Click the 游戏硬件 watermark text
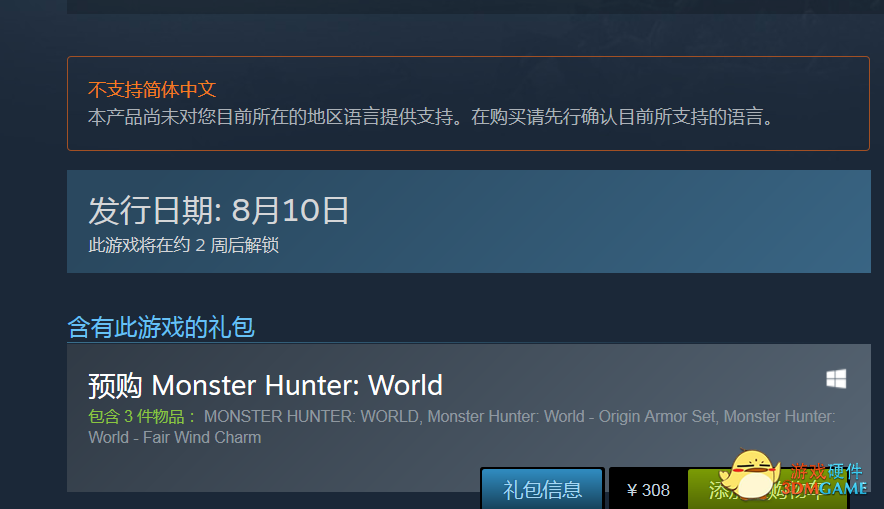 [826, 471]
